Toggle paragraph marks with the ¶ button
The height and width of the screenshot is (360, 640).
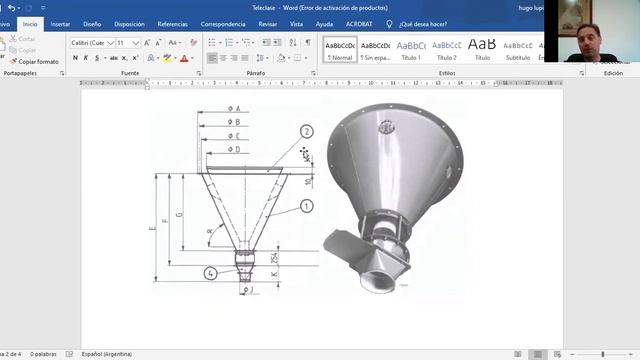[x=308, y=42]
